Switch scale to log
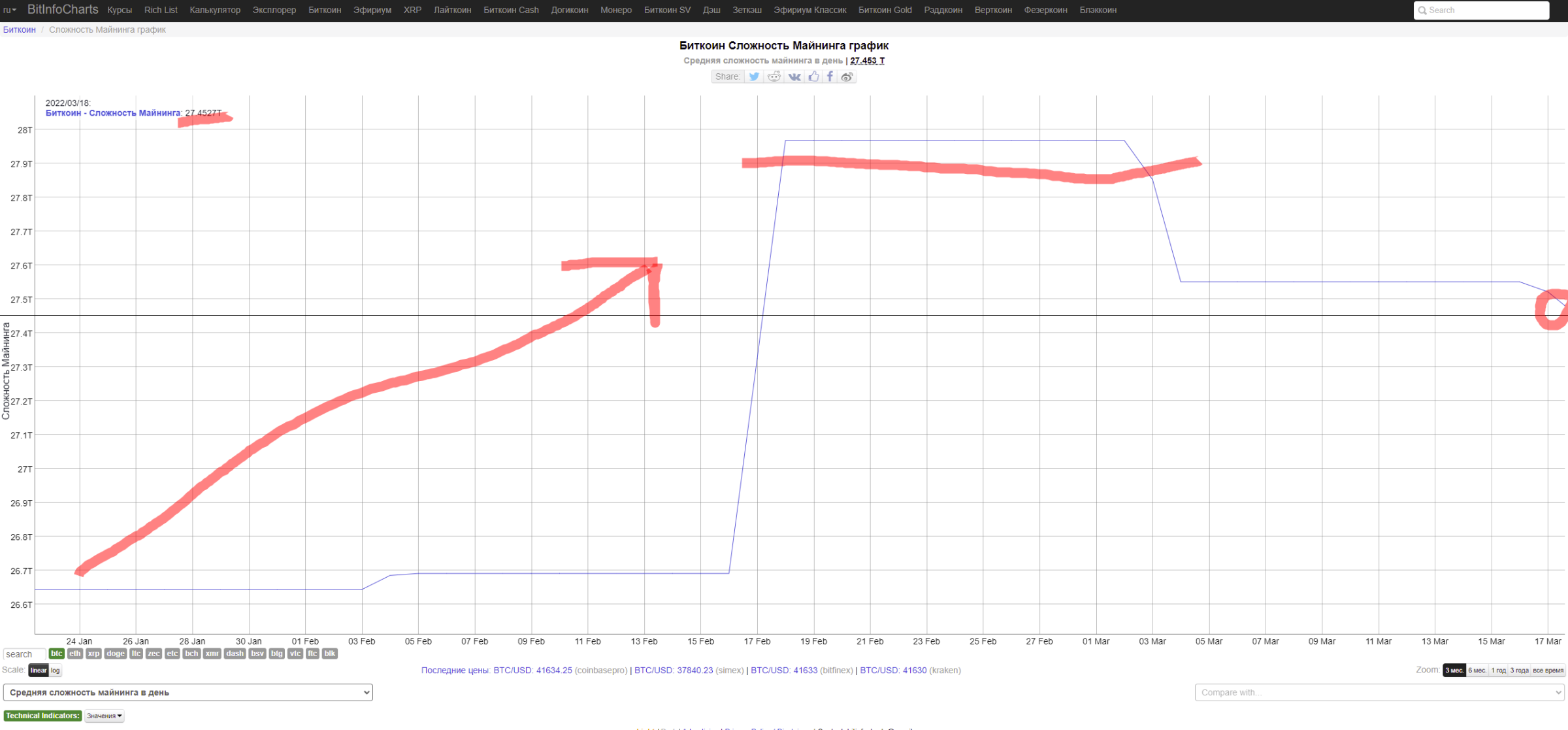1568x730 pixels. (56, 671)
